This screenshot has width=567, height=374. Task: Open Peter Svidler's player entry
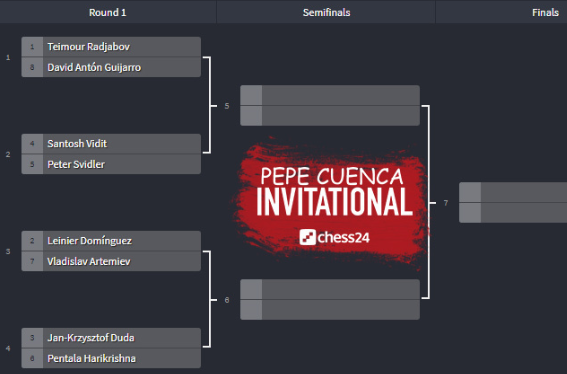pyautogui.click(x=111, y=164)
